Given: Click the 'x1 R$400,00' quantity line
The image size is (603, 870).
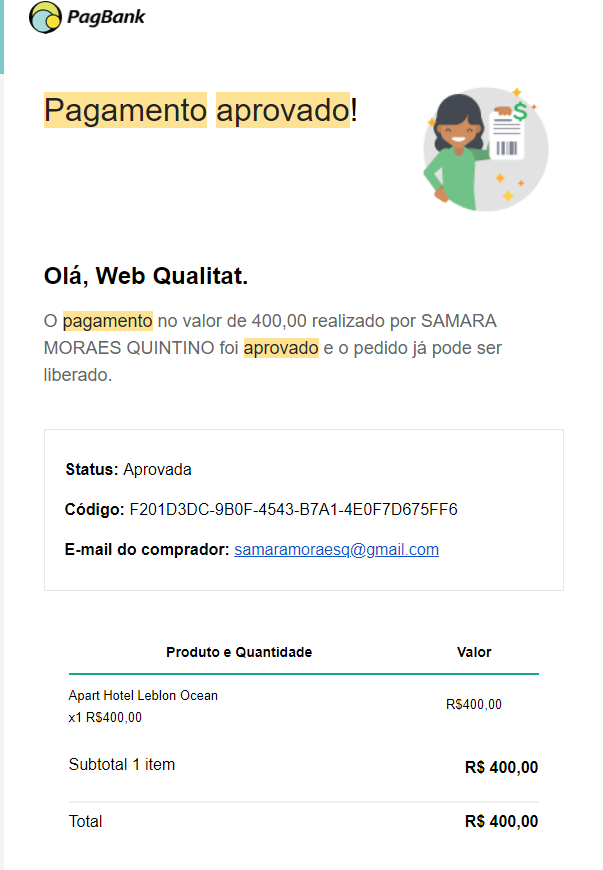Looking at the screenshot, I should click(105, 717).
